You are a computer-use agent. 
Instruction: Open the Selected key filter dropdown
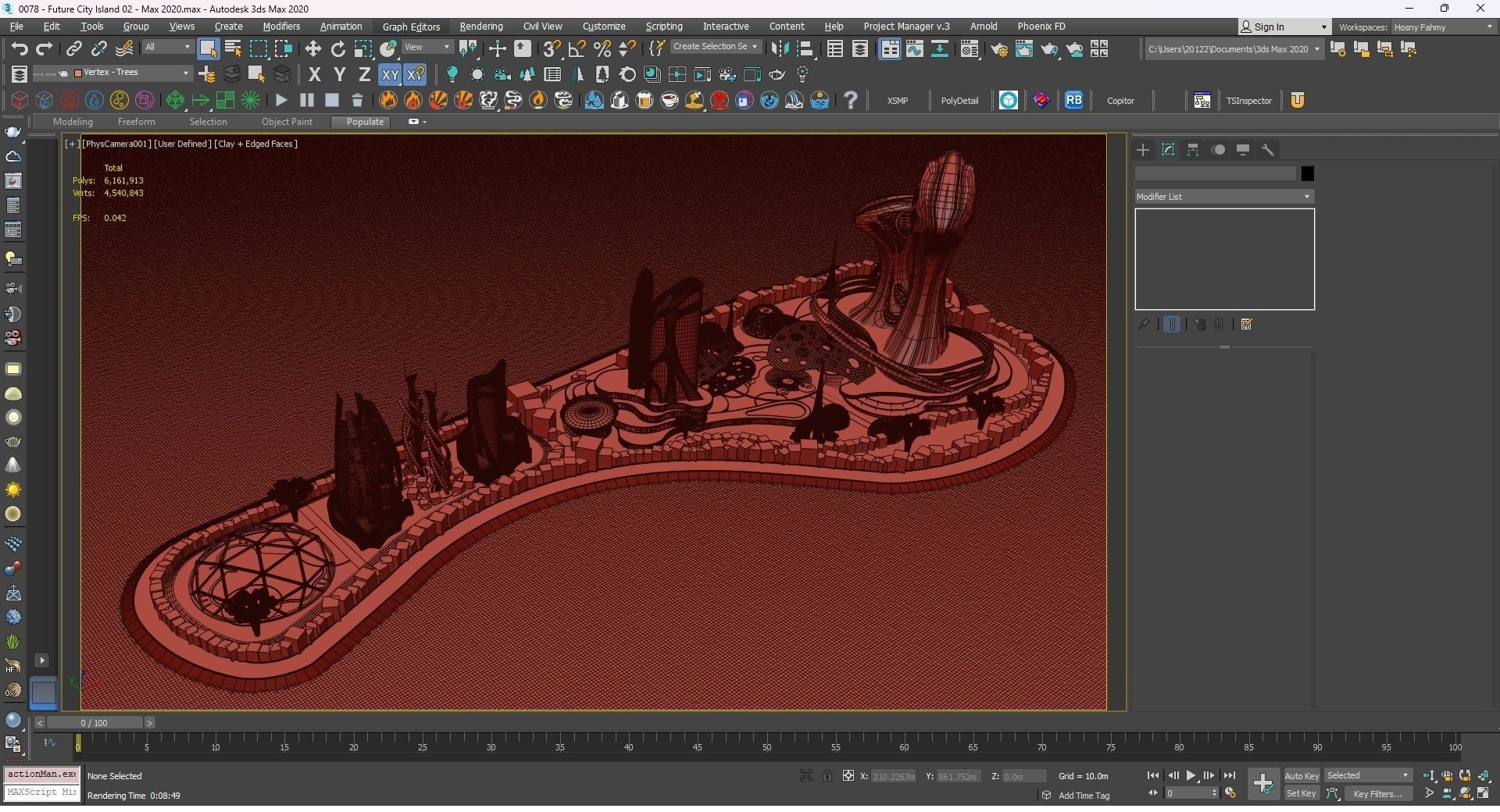point(1368,775)
